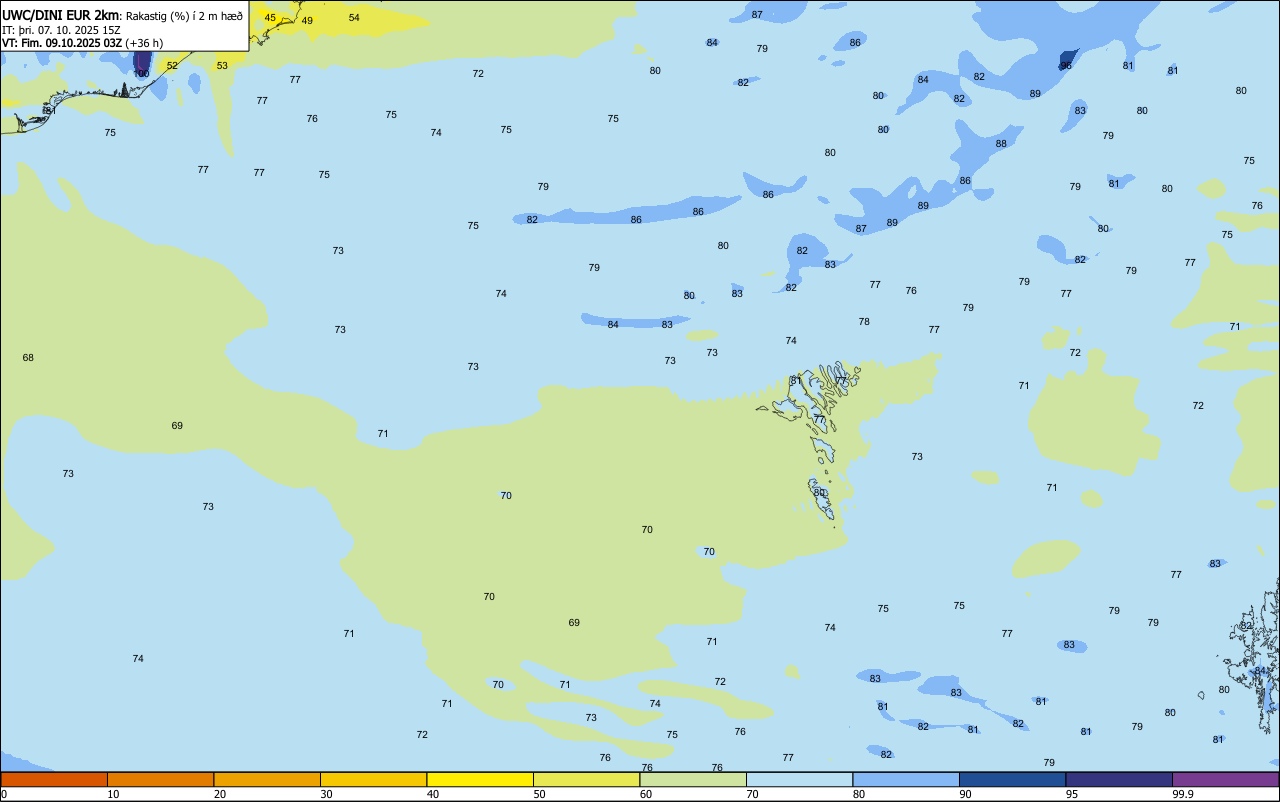Select the map value '49' in the yellow area
This screenshot has height=802, width=1280.
pyautogui.click(x=307, y=21)
